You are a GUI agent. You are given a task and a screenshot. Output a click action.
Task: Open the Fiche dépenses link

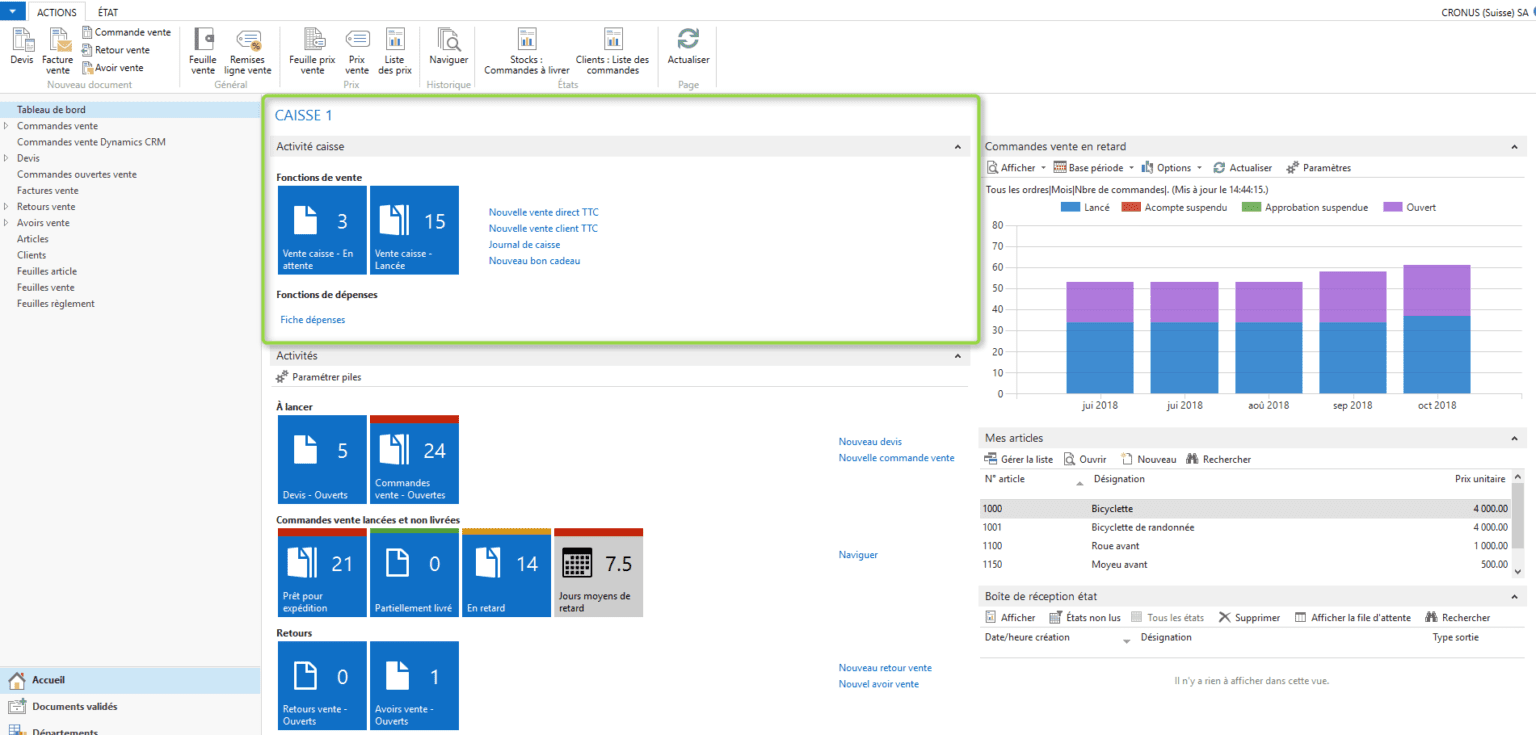(313, 319)
